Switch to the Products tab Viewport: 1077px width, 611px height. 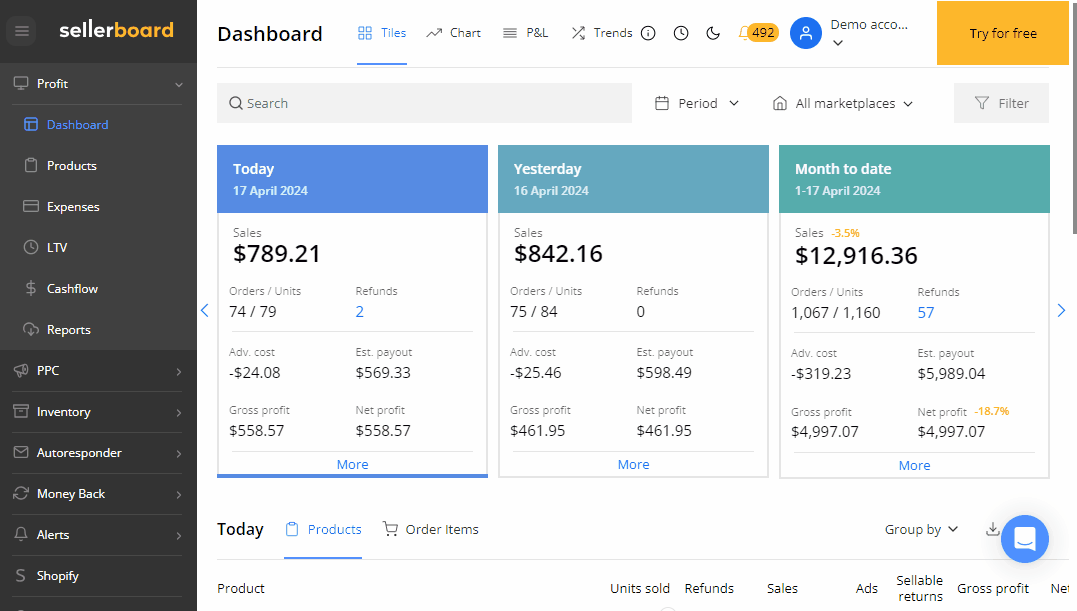(324, 529)
